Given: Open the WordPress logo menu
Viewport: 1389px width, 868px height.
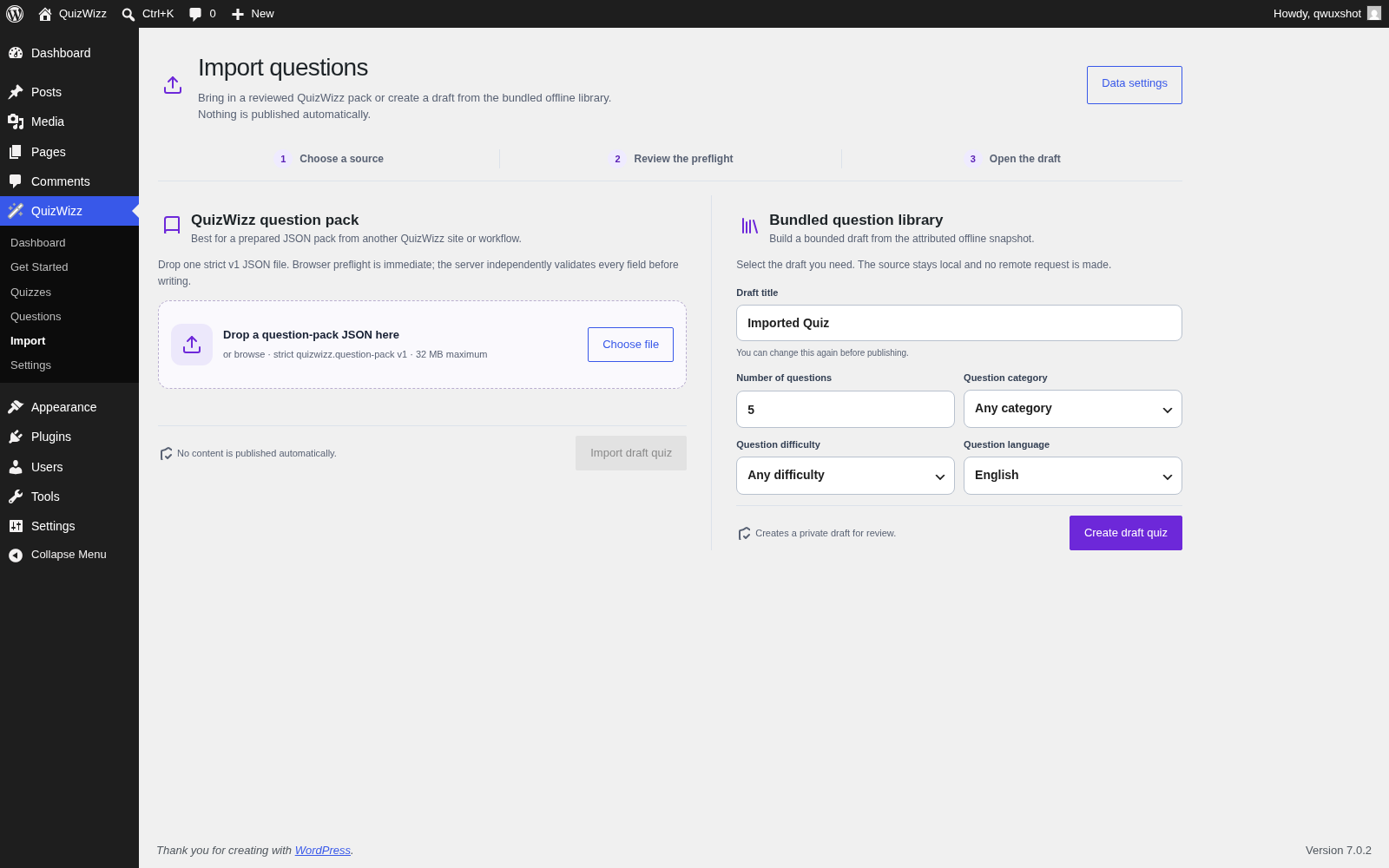Looking at the screenshot, I should coord(15,14).
